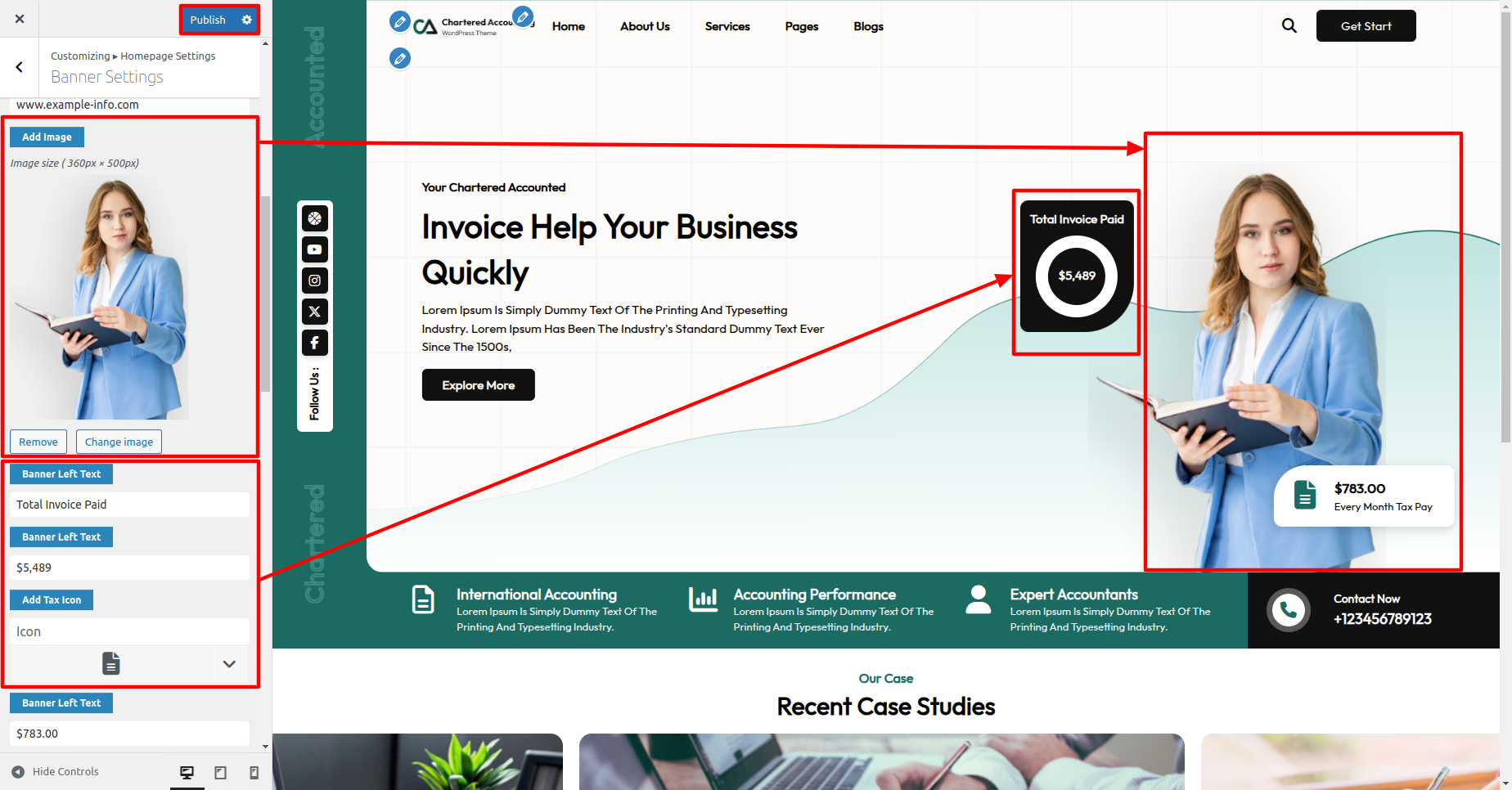Click the Icon search input field
This screenshot has height=790, width=1512.
pos(129,631)
